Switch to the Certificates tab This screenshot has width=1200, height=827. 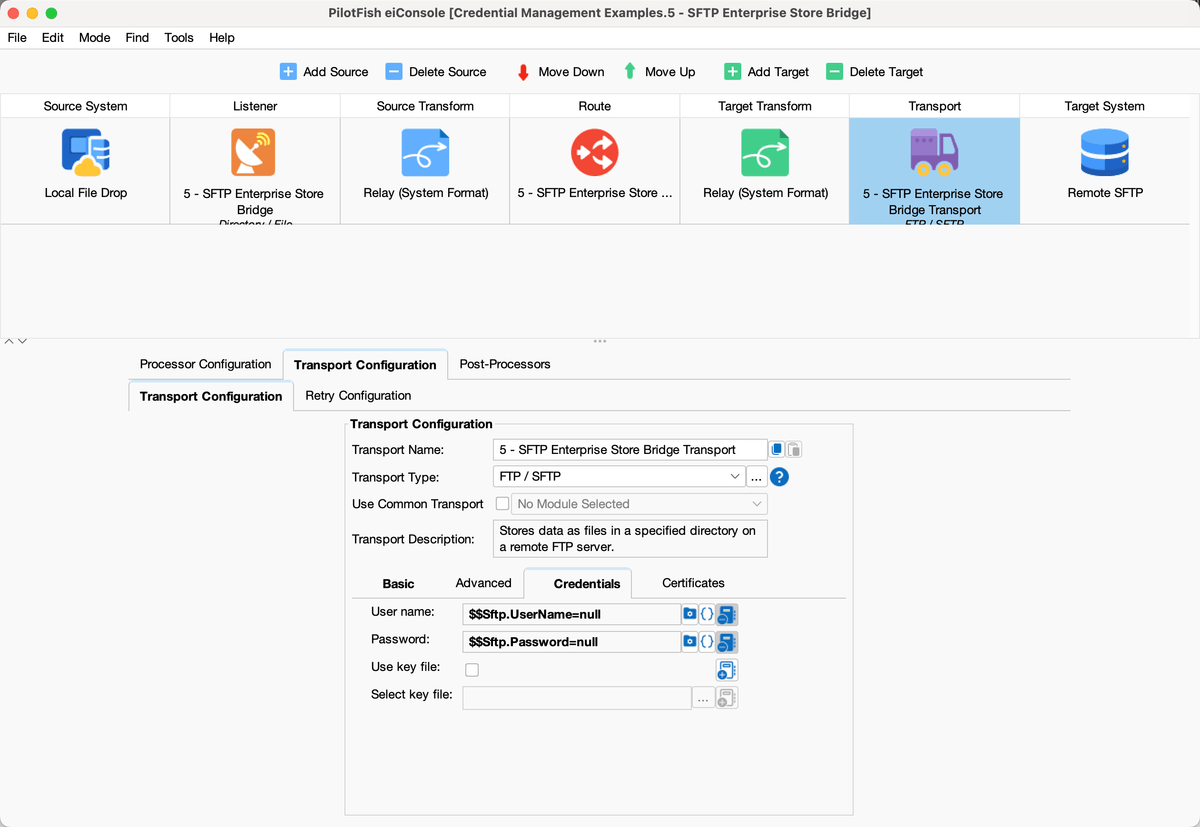[x=693, y=583]
